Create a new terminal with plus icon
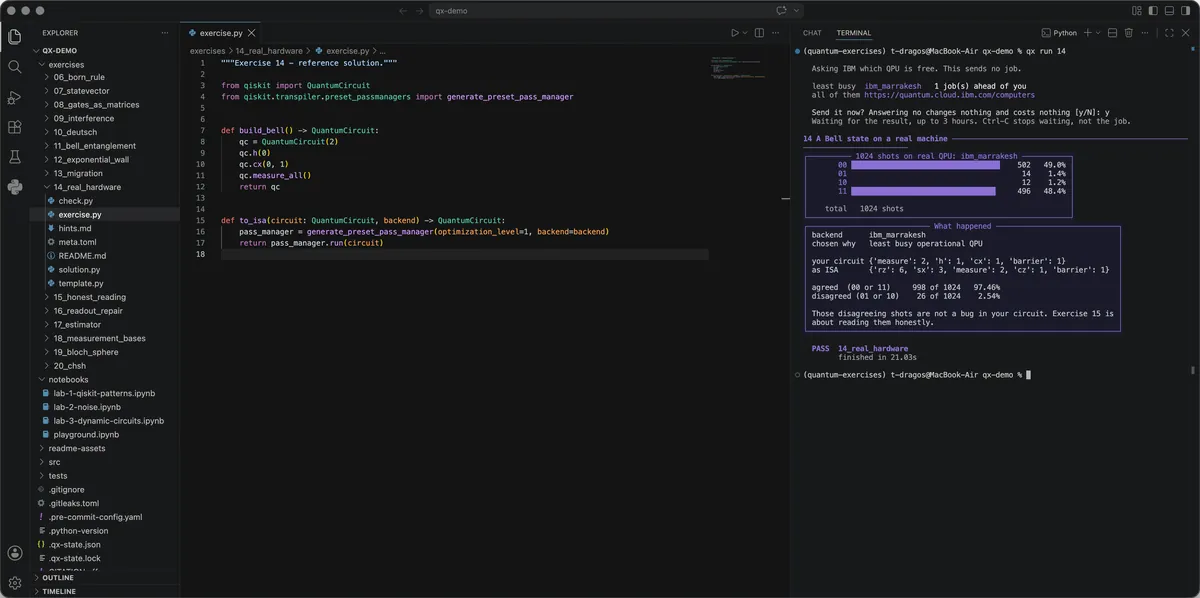The height and width of the screenshot is (598, 1200). click(1088, 33)
